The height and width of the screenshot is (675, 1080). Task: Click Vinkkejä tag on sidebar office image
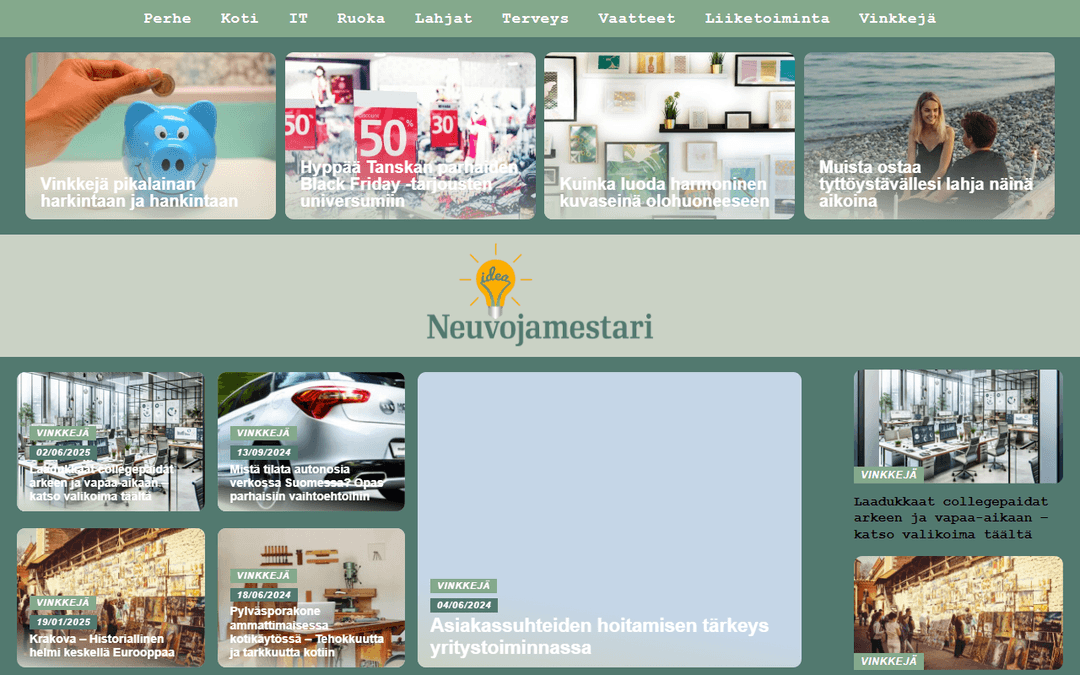(889, 475)
